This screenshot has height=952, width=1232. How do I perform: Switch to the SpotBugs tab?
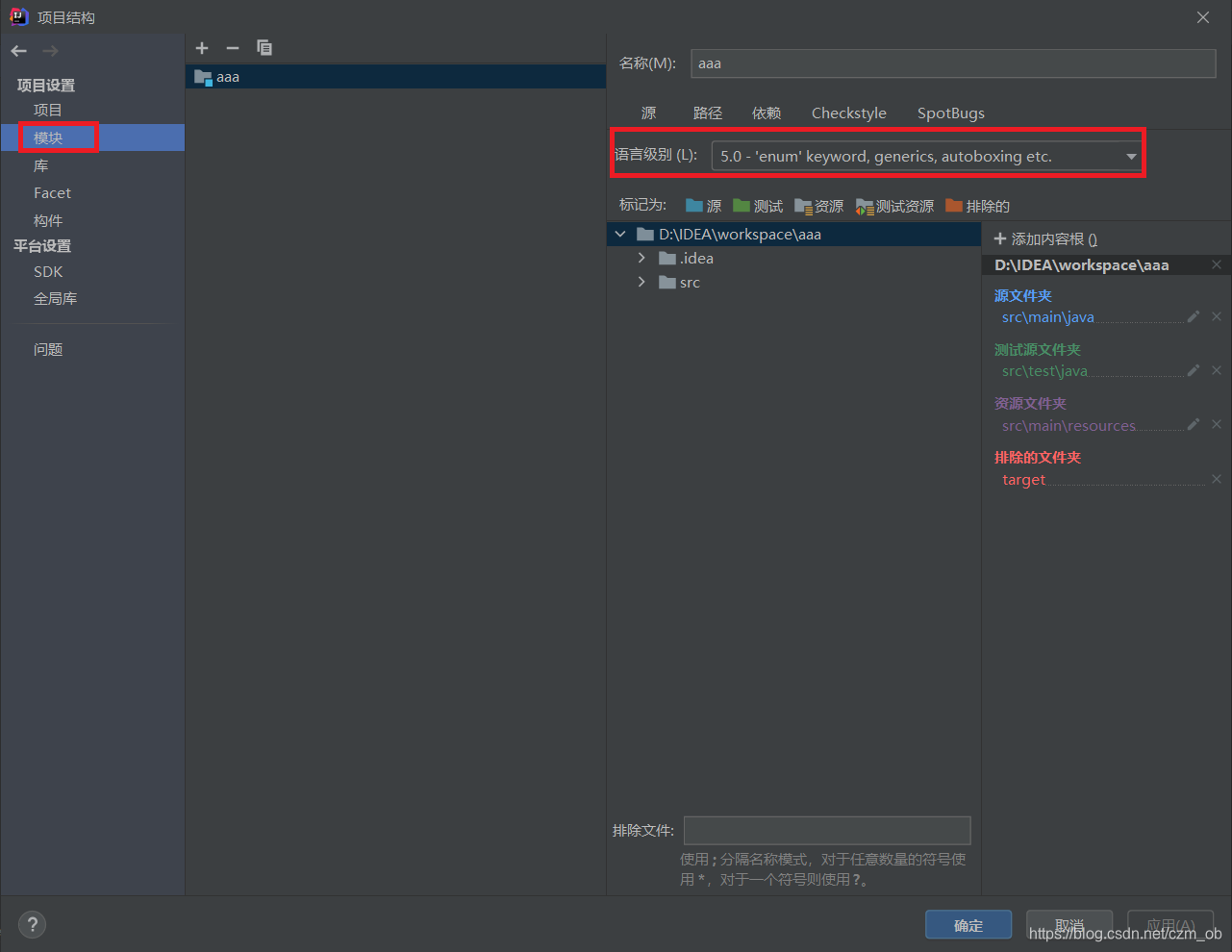tap(951, 113)
